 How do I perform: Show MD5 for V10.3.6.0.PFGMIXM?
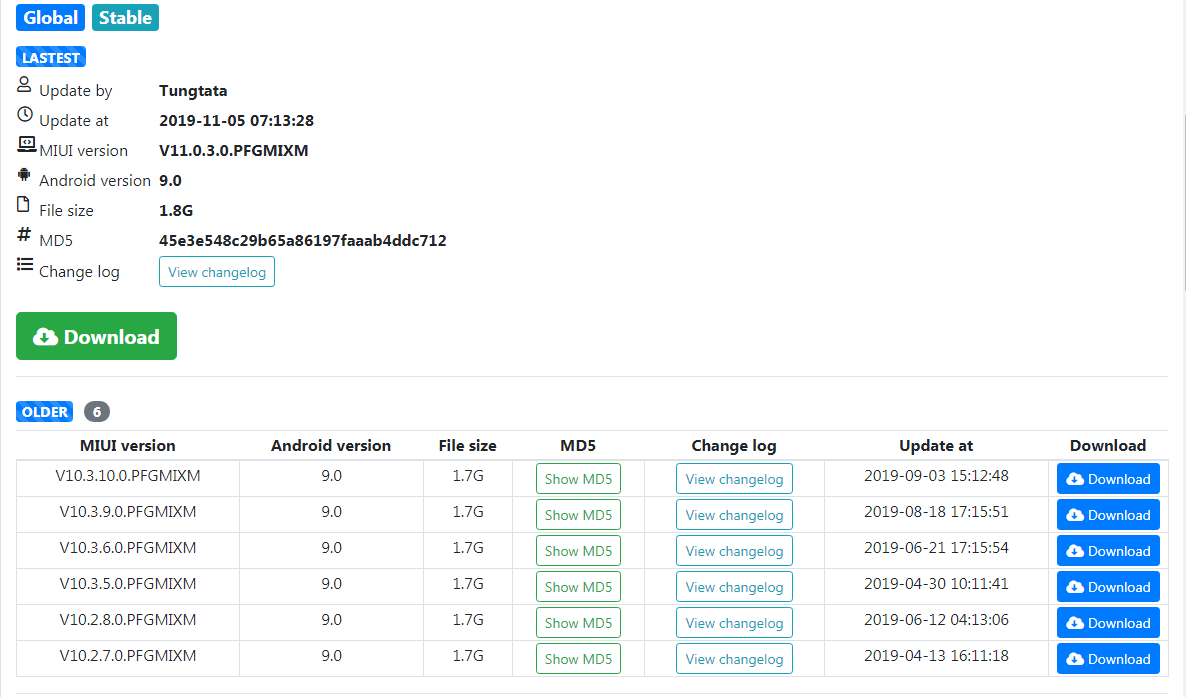(578, 551)
